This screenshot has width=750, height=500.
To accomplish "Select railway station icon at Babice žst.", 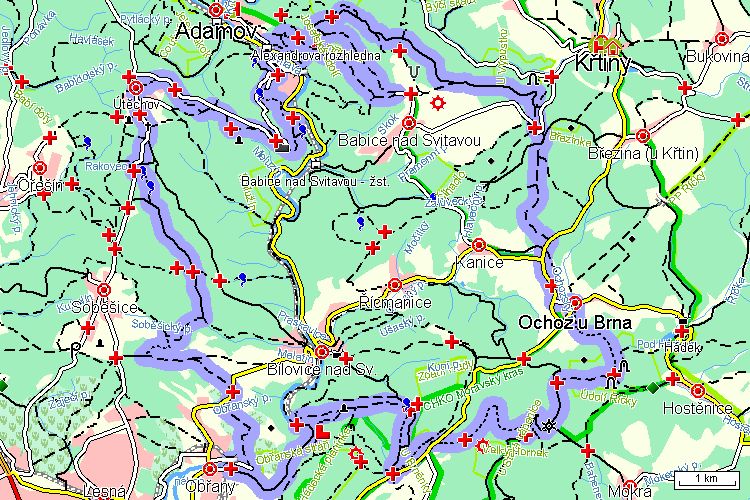I will pos(315,165).
